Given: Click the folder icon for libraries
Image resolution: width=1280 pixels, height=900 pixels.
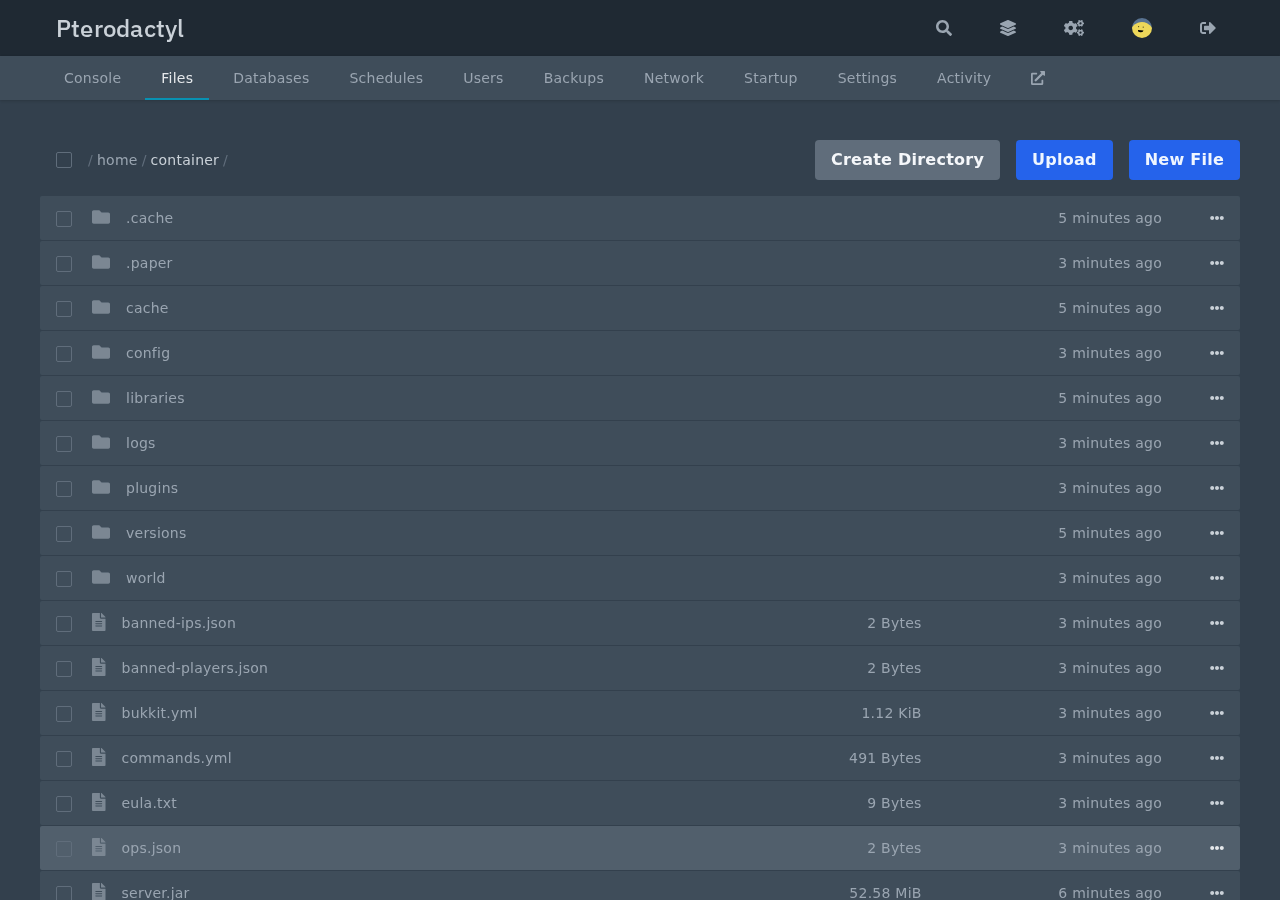Looking at the screenshot, I should 101,397.
